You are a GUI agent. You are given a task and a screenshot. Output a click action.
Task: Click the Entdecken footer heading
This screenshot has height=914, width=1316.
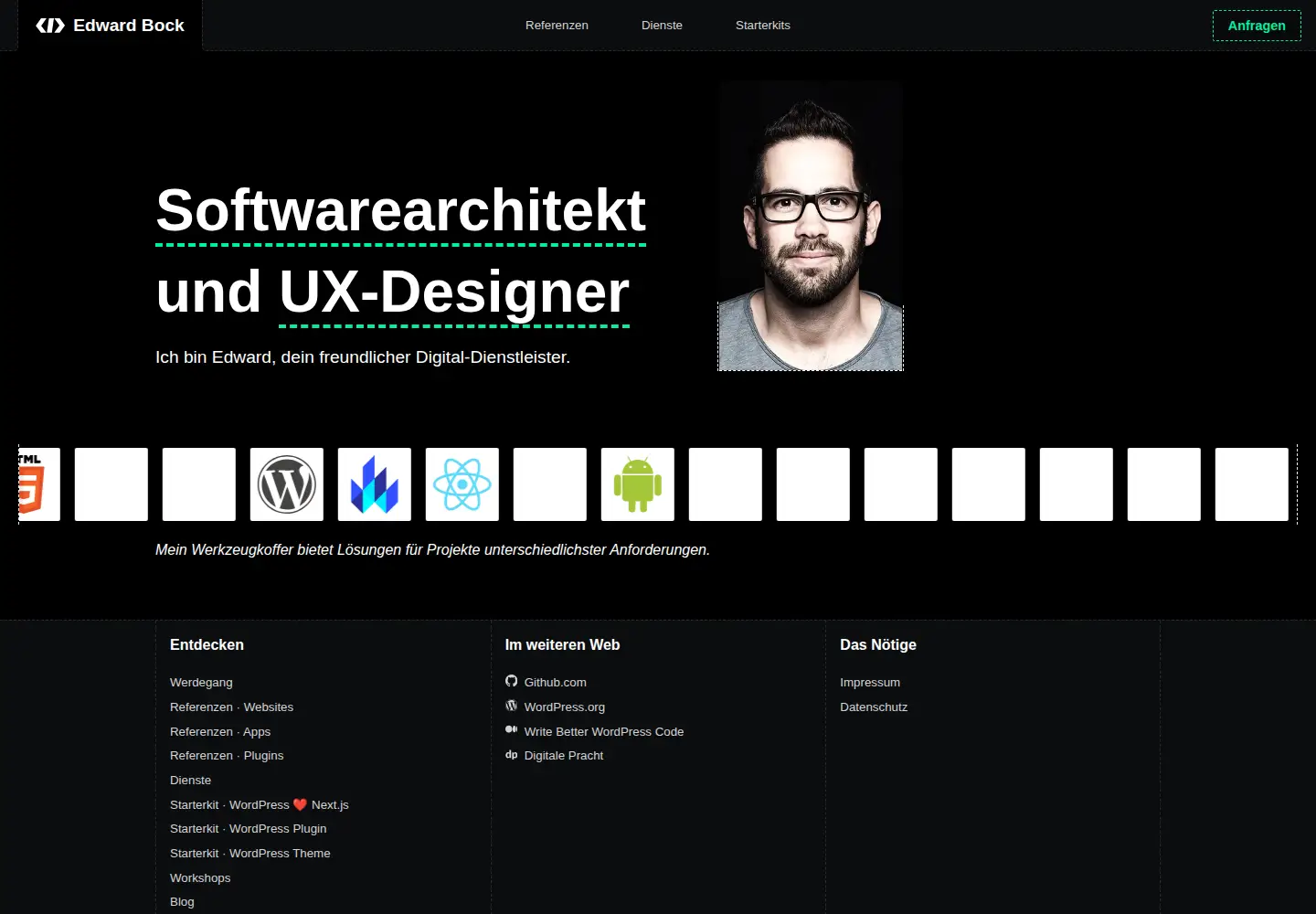[207, 645]
